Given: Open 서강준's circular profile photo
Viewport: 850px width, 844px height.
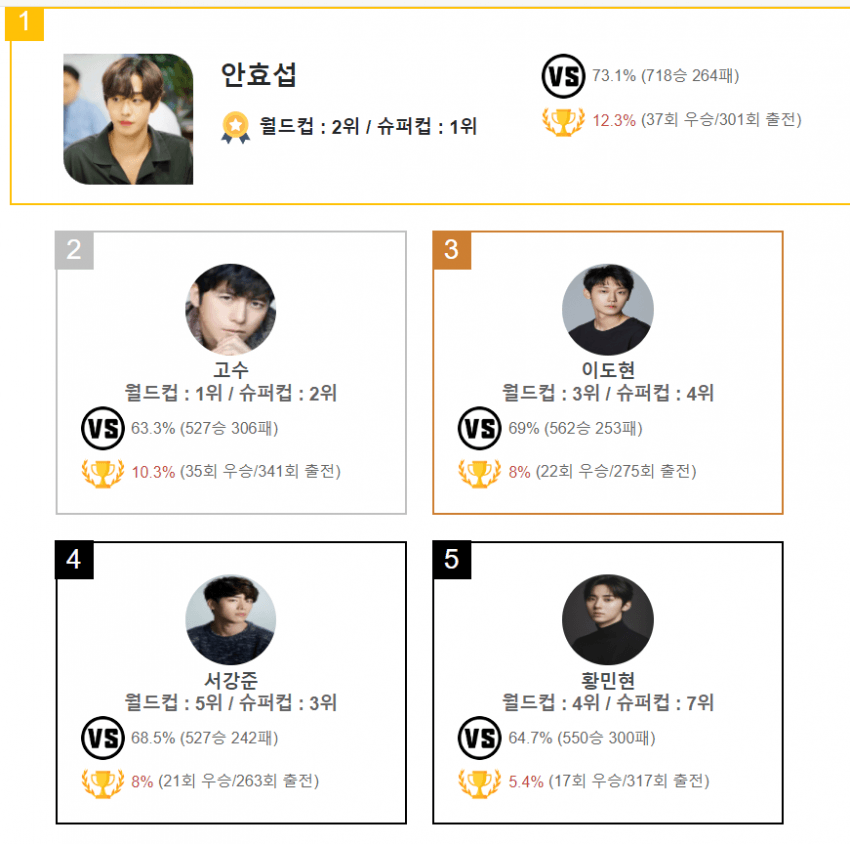Looking at the screenshot, I should tap(230, 620).
